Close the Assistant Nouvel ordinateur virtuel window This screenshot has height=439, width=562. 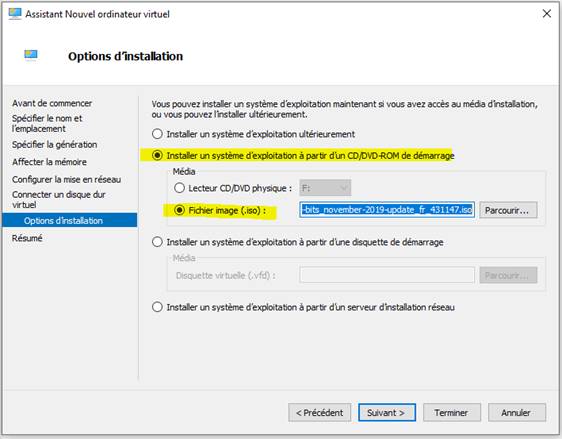coord(547,14)
